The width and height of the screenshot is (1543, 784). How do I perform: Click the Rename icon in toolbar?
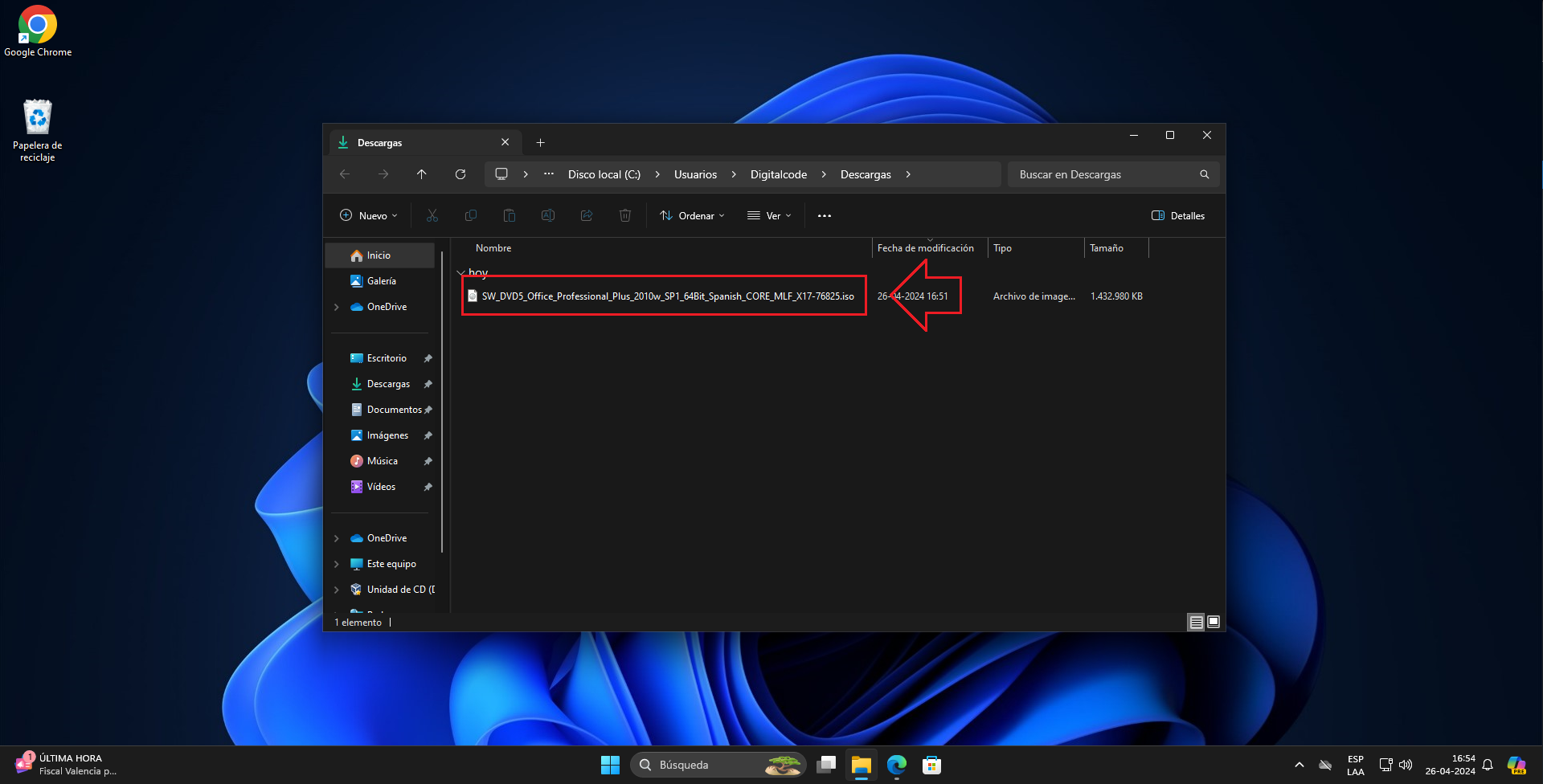tap(548, 215)
